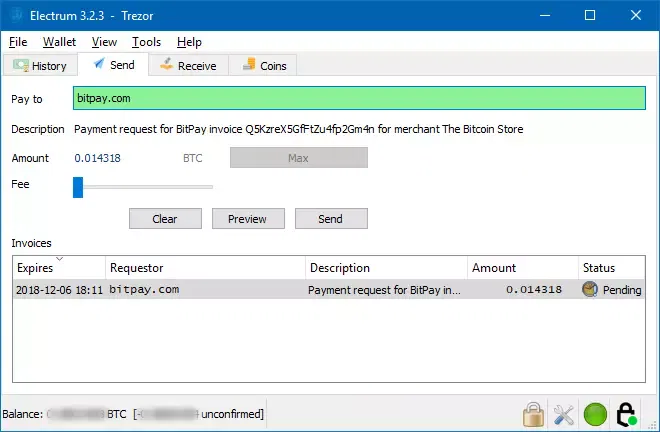660x432 pixels.
Task: Select the Send tab
Action: pyautogui.click(x=114, y=65)
